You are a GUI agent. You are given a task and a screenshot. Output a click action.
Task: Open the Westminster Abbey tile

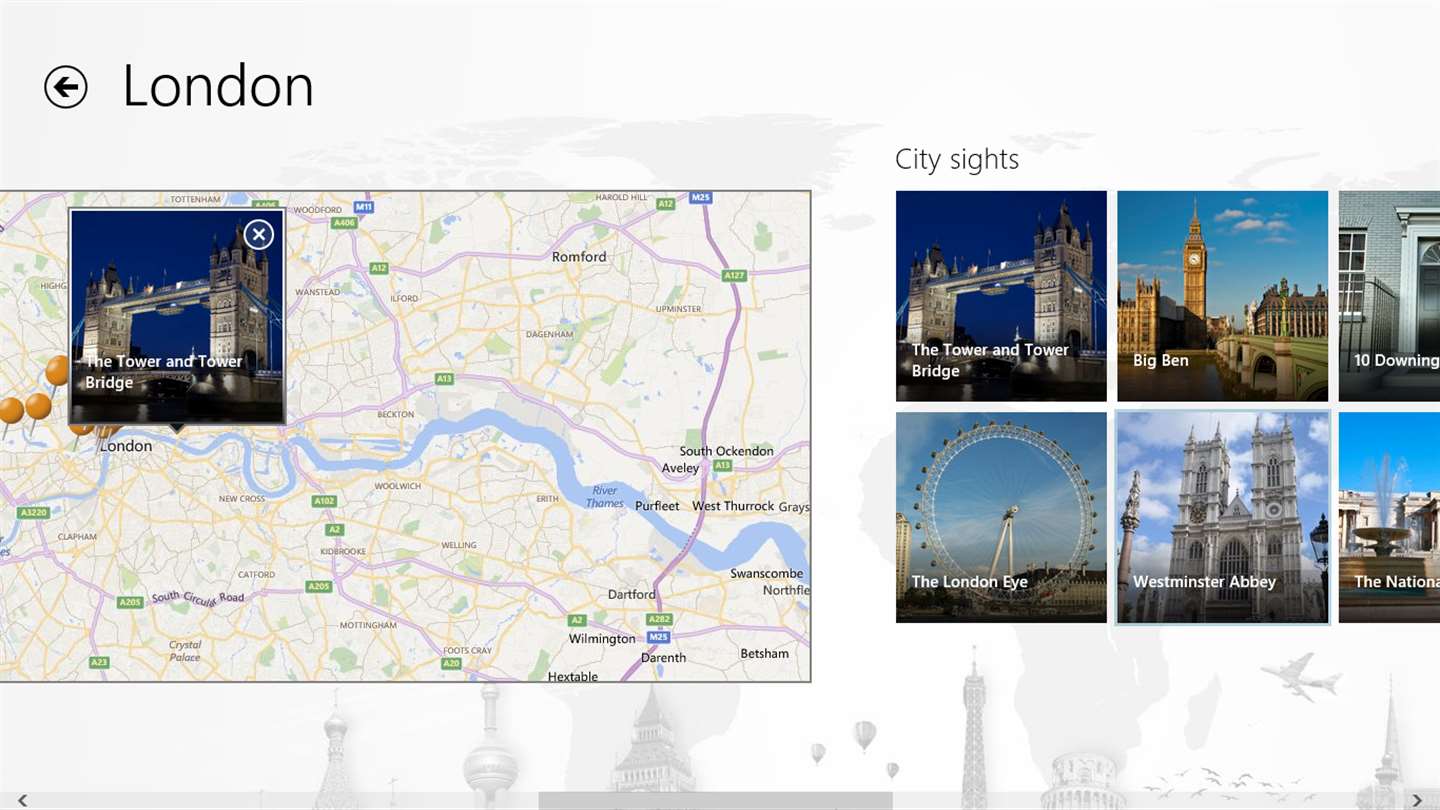pyautogui.click(x=1222, y=517)
